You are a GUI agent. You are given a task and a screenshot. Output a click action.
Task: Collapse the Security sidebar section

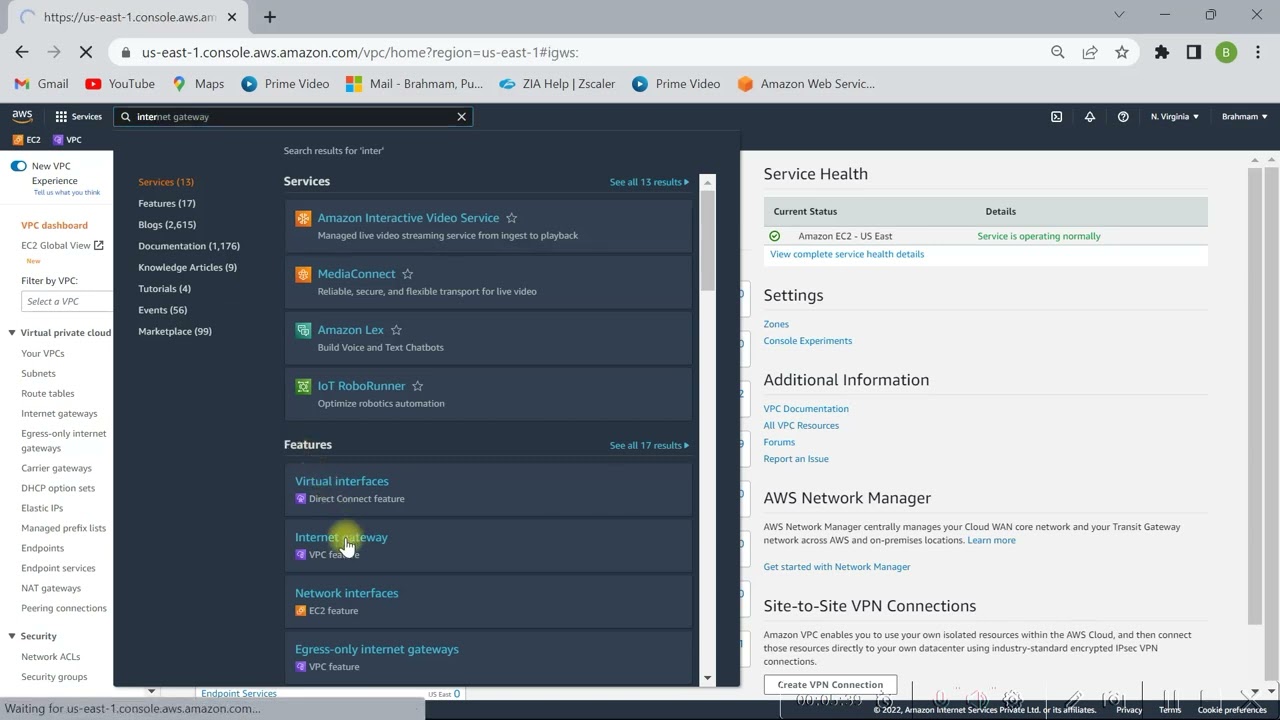coord(12,636)
